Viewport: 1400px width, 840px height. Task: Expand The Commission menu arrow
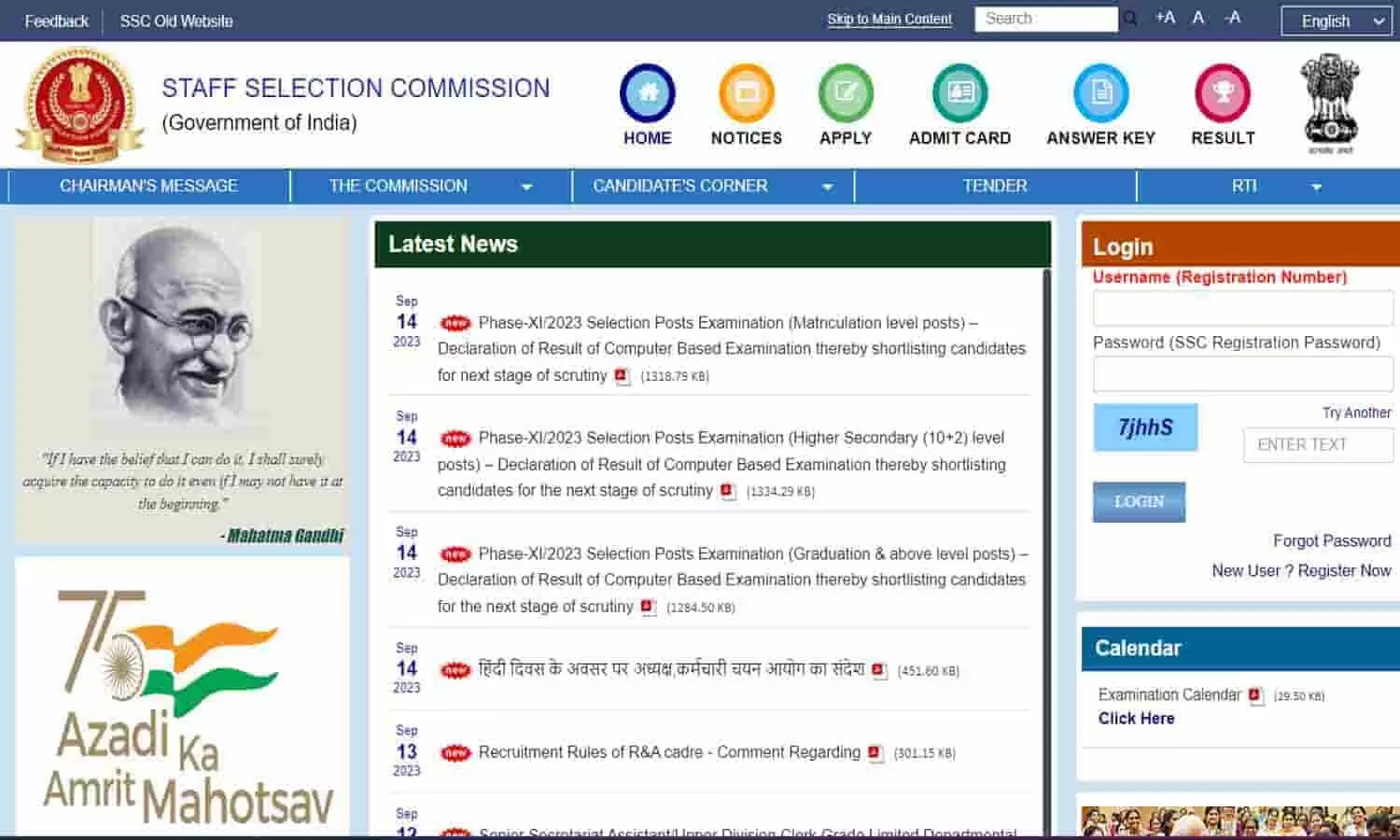tap(526, 187)
